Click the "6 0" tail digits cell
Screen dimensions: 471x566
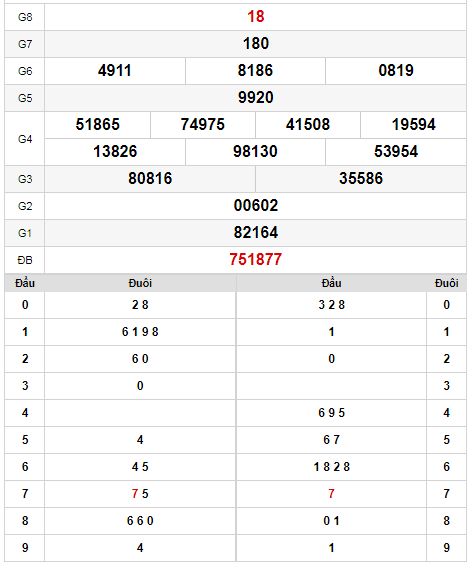click(x=140, y=359)
